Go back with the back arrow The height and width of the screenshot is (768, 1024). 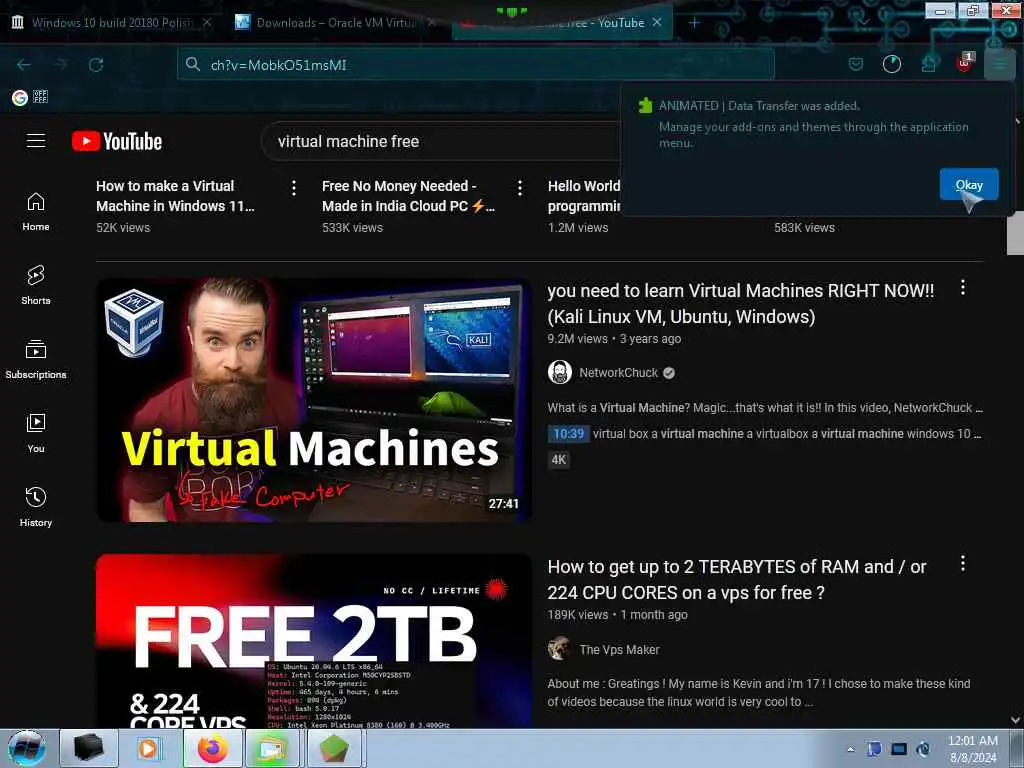(24, 65)
